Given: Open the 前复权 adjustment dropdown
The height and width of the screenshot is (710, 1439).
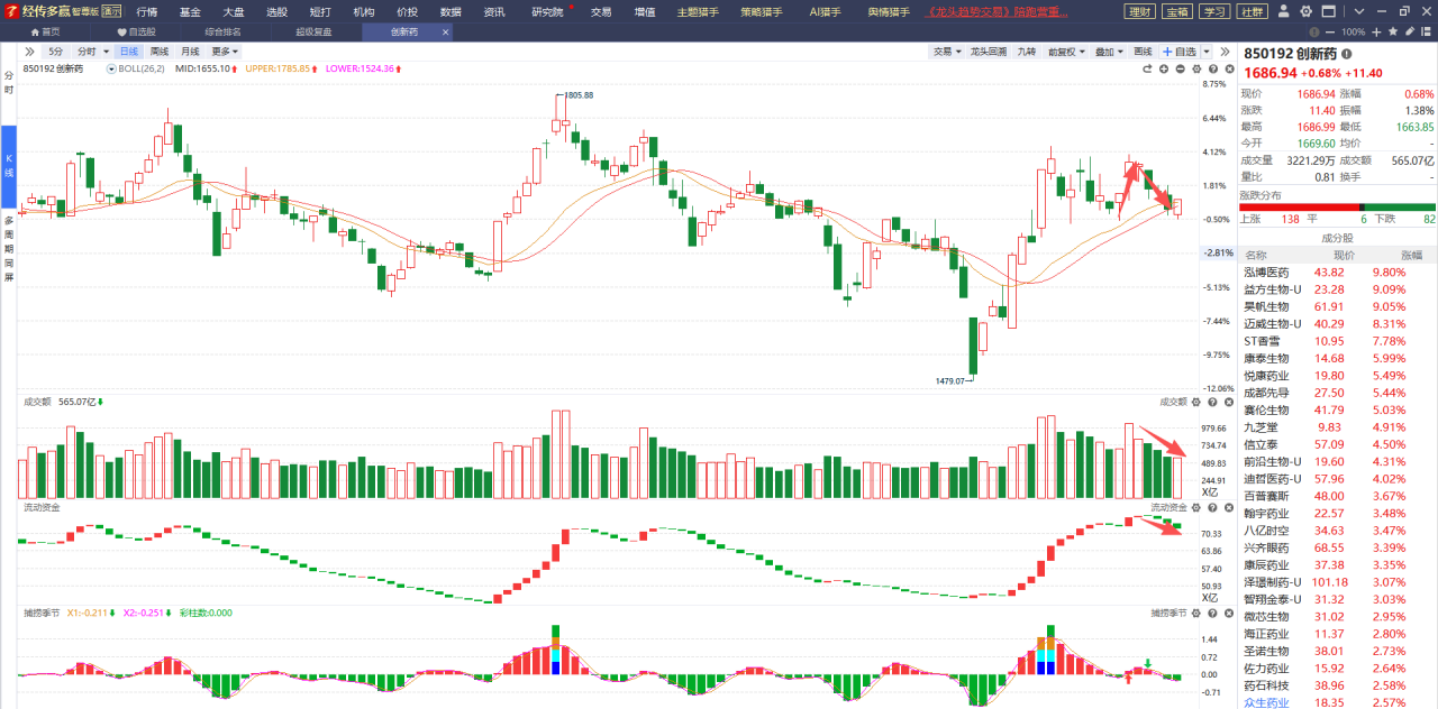Looking at the screenshot, I should click(1065, 51).
